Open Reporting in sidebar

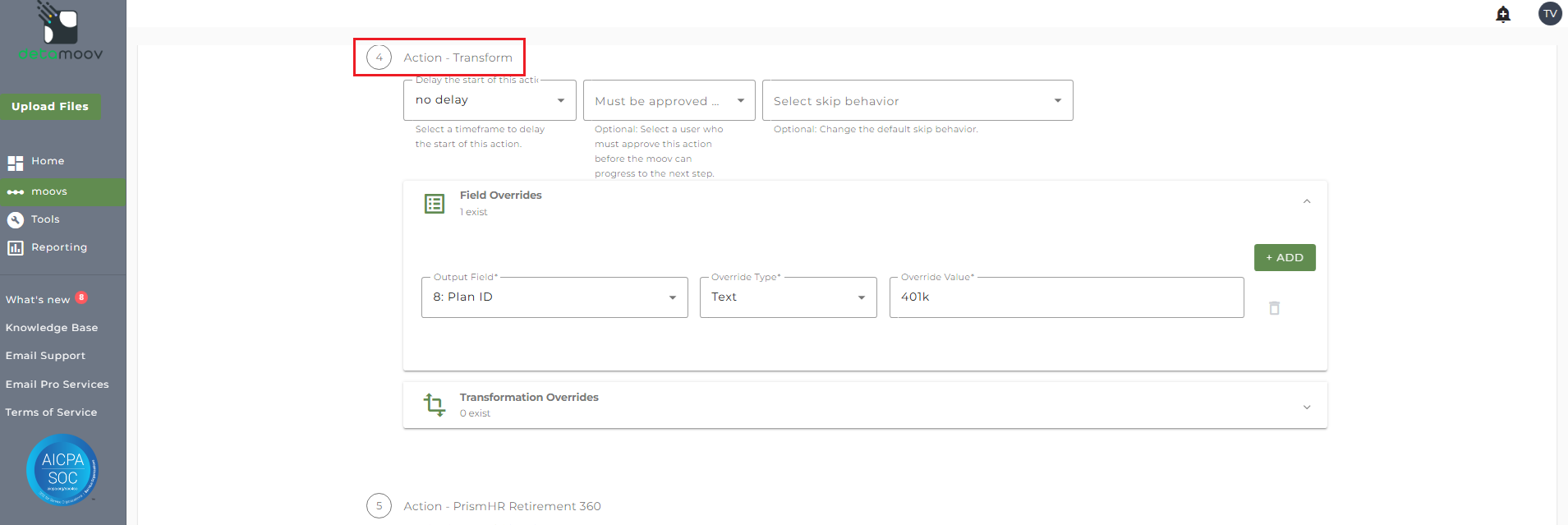tap(58, 247)
